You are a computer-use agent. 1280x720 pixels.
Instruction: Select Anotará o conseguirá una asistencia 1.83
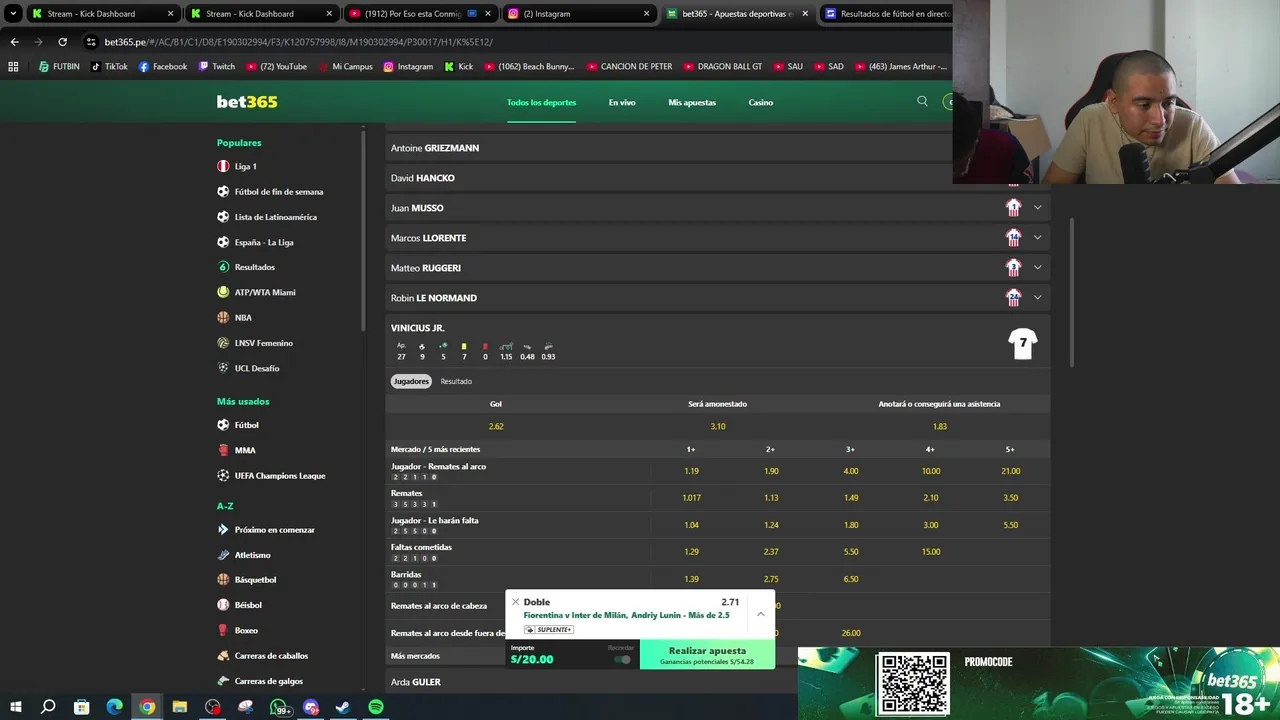[940, 426]
